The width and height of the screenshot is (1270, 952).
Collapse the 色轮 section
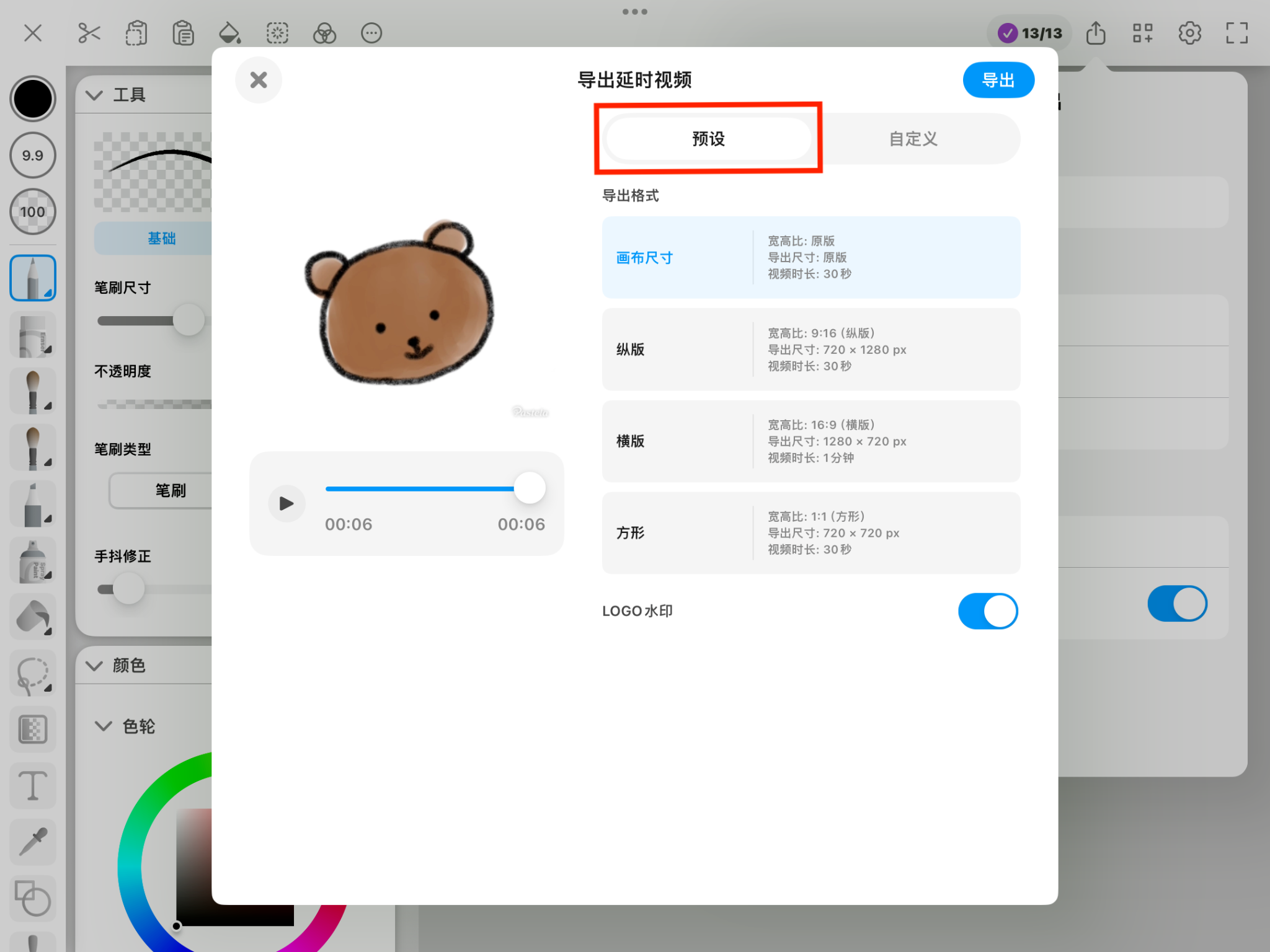pos(103,726)
